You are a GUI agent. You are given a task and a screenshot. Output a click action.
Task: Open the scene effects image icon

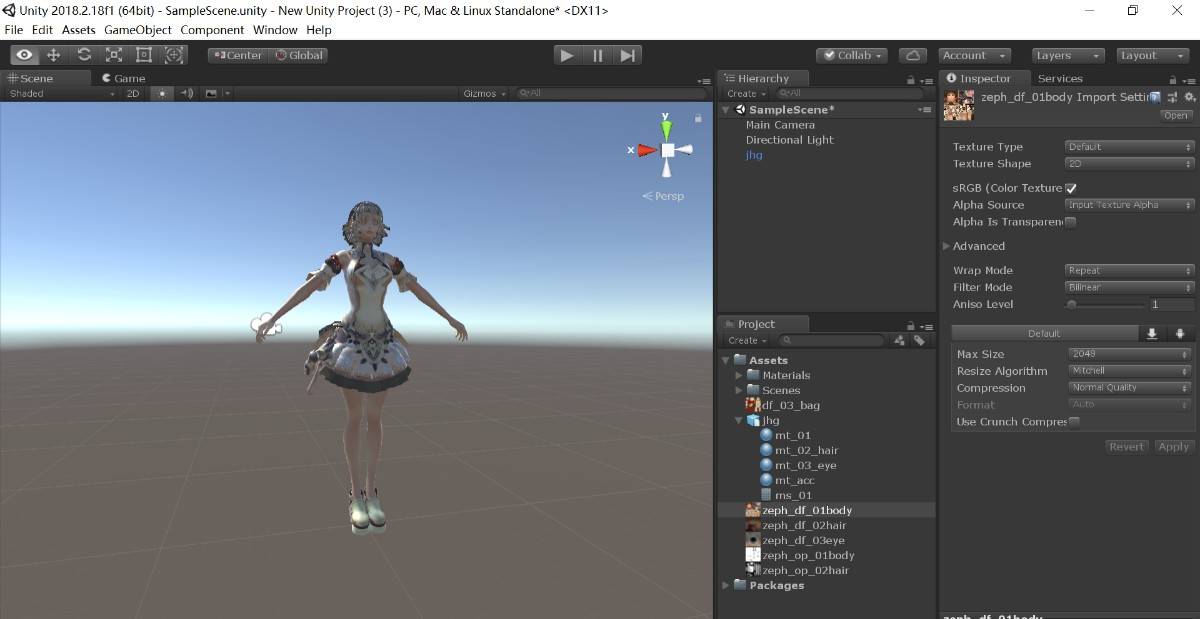[x=211, y=93]
